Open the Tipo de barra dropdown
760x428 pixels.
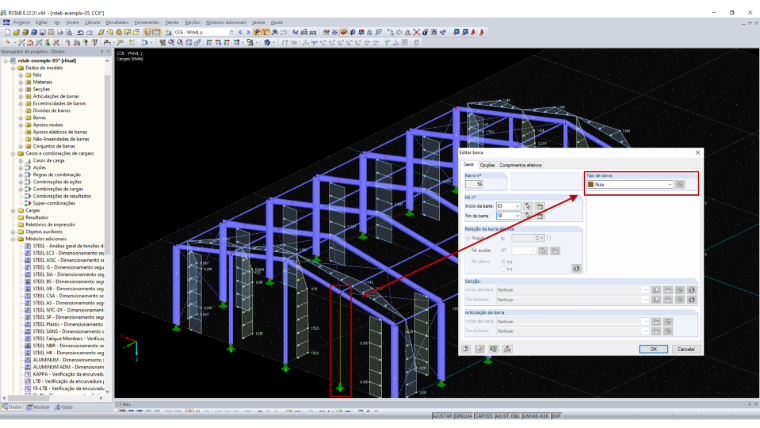[630, 184]
